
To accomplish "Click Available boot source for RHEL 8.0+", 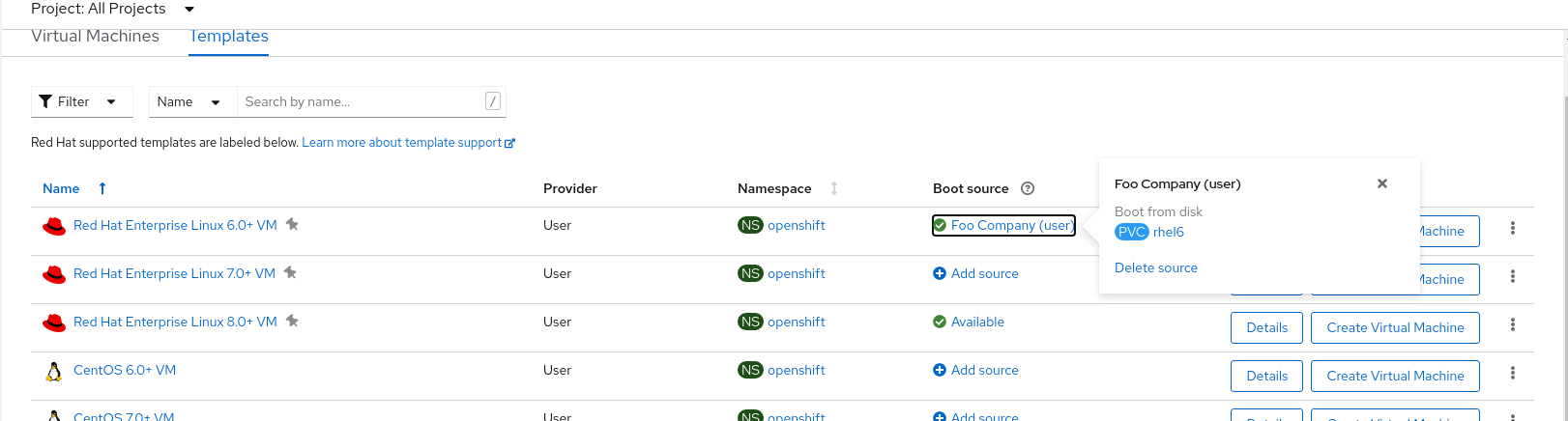I will pos(969,322).
